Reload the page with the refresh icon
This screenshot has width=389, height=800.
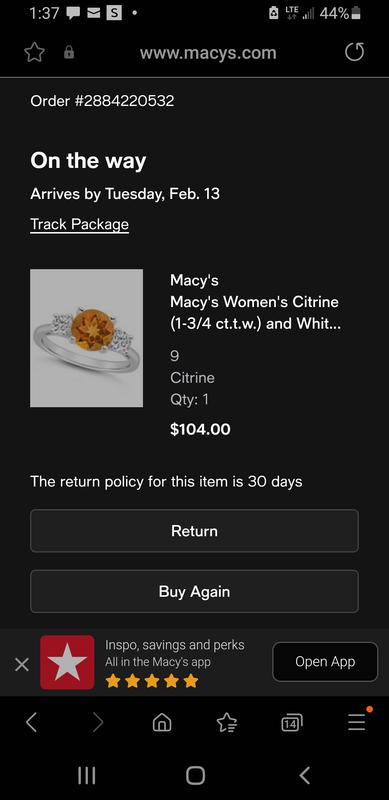pos(354,53)
